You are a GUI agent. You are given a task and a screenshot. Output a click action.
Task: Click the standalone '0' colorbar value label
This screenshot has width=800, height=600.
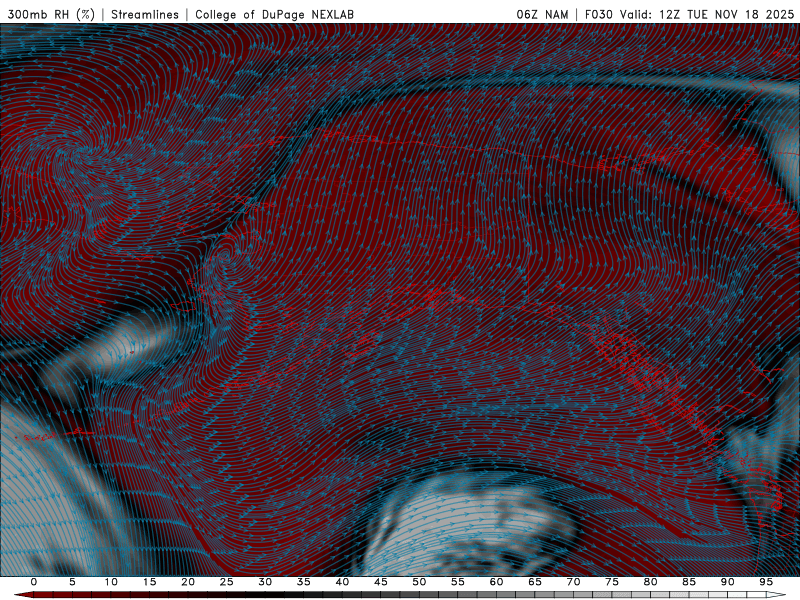click(34, 582)
